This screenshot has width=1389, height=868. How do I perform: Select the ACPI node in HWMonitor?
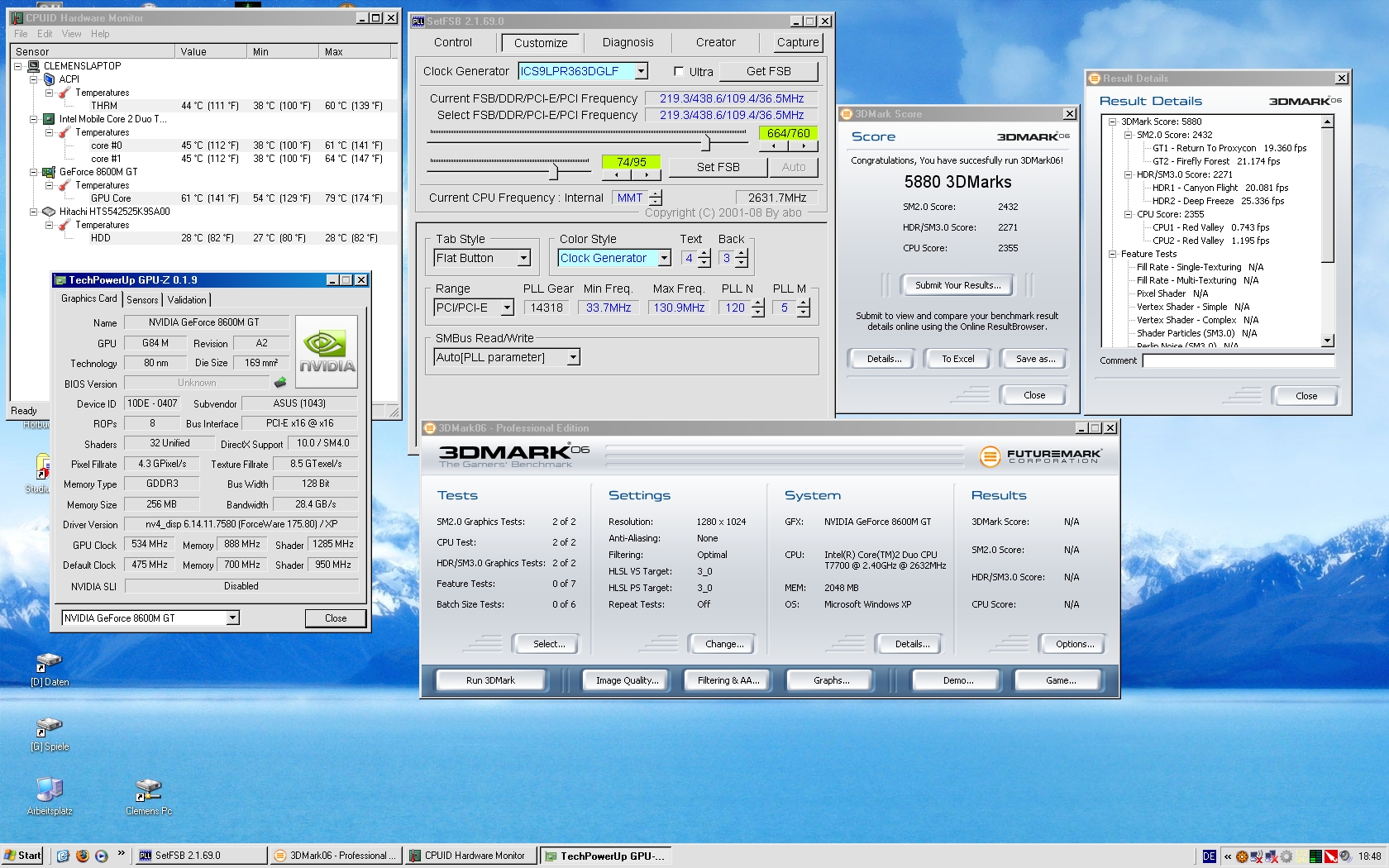69,79
